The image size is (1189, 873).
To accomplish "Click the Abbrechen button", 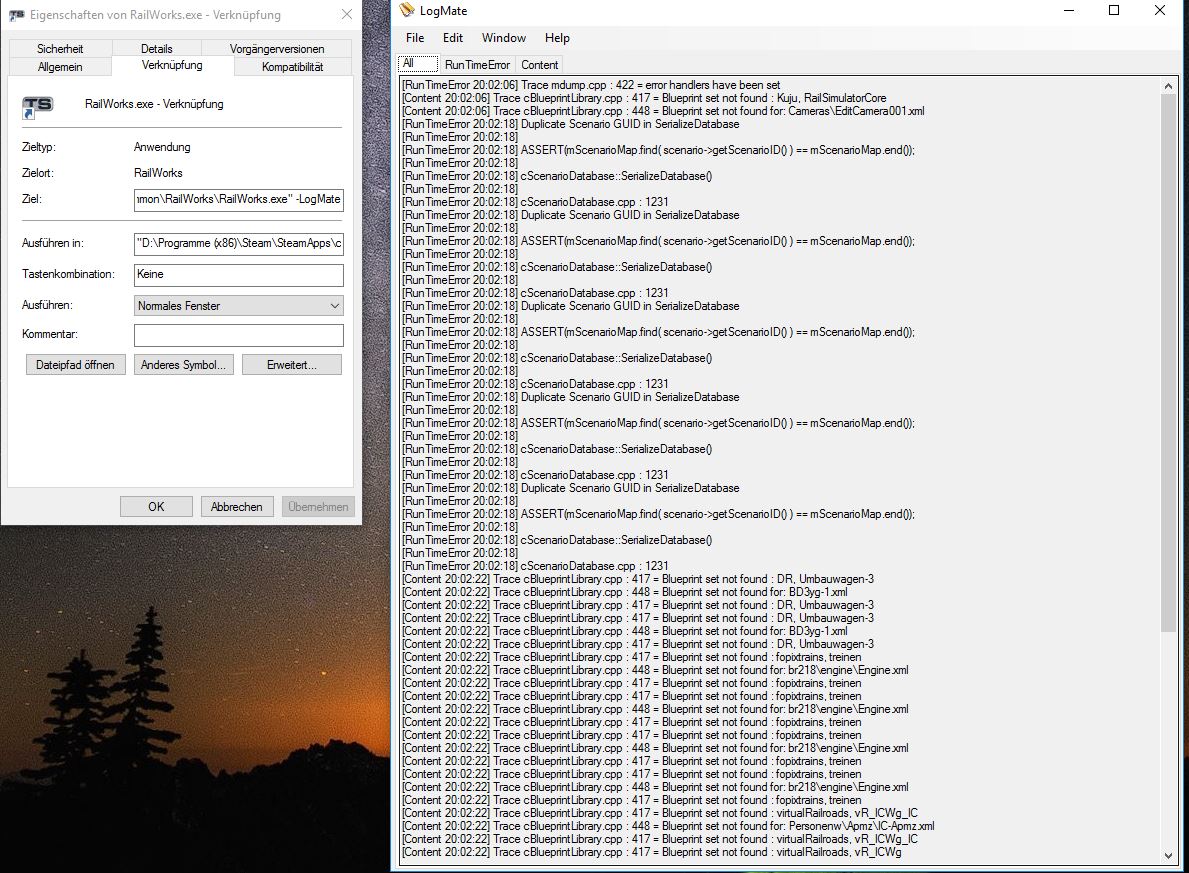I will [x=237, y=507].
